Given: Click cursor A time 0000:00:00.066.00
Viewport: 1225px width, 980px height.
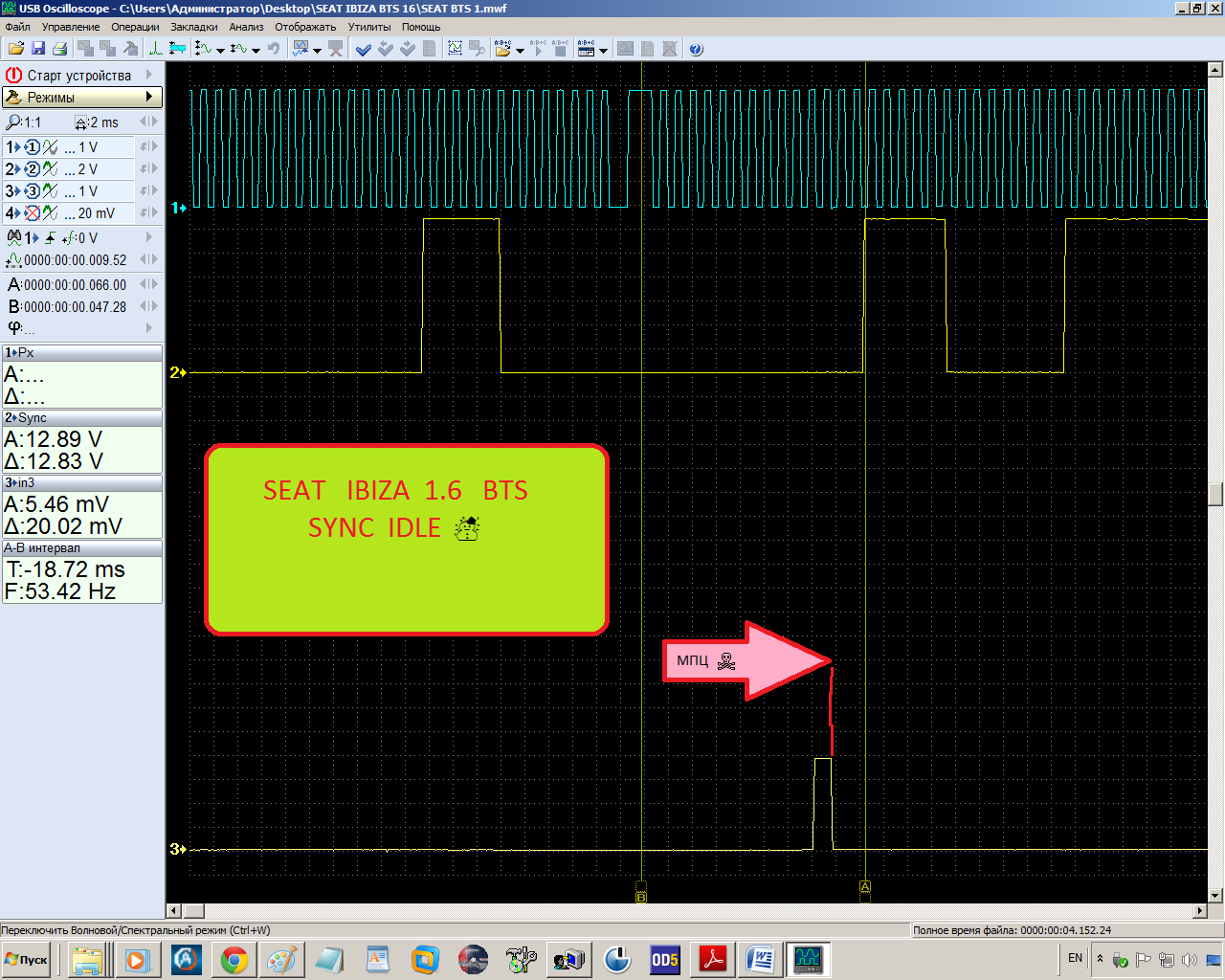Looking at the screenshot, I should (x=75, y=285).
